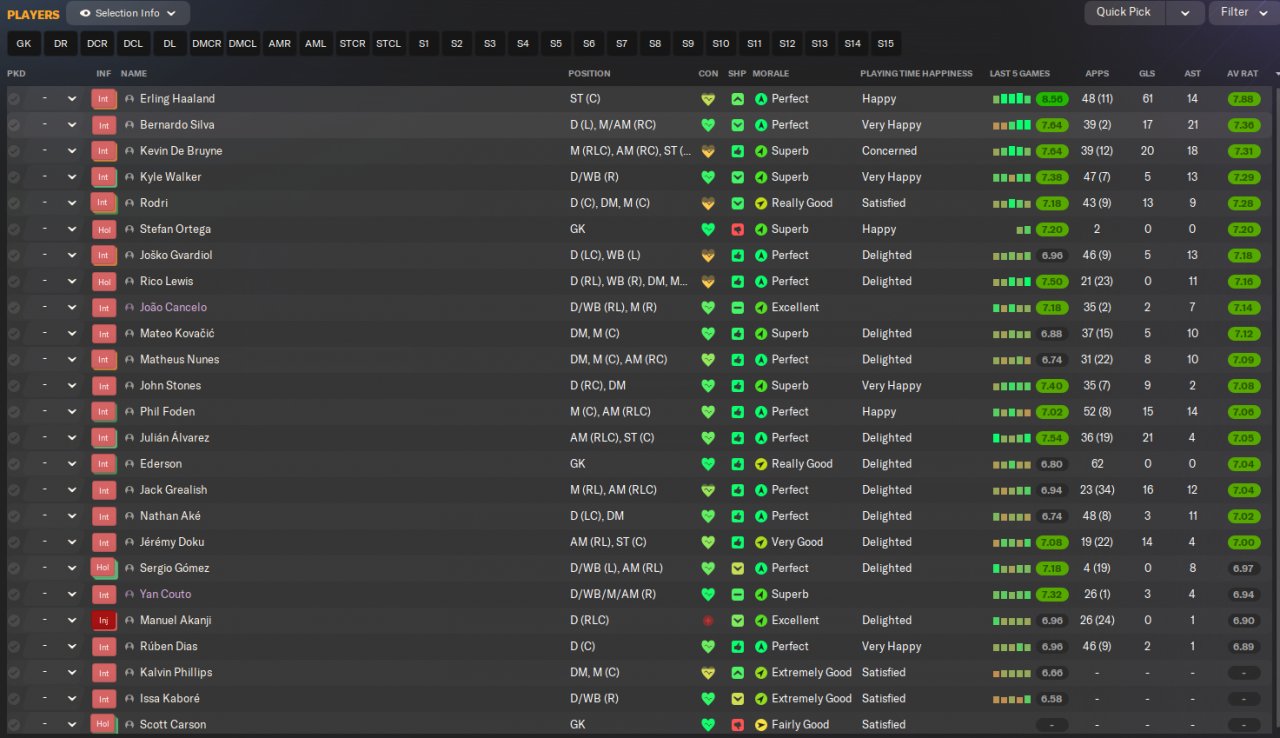Toggle the picked circle for Ederson
1280x738 pixels.
[14, 464]
